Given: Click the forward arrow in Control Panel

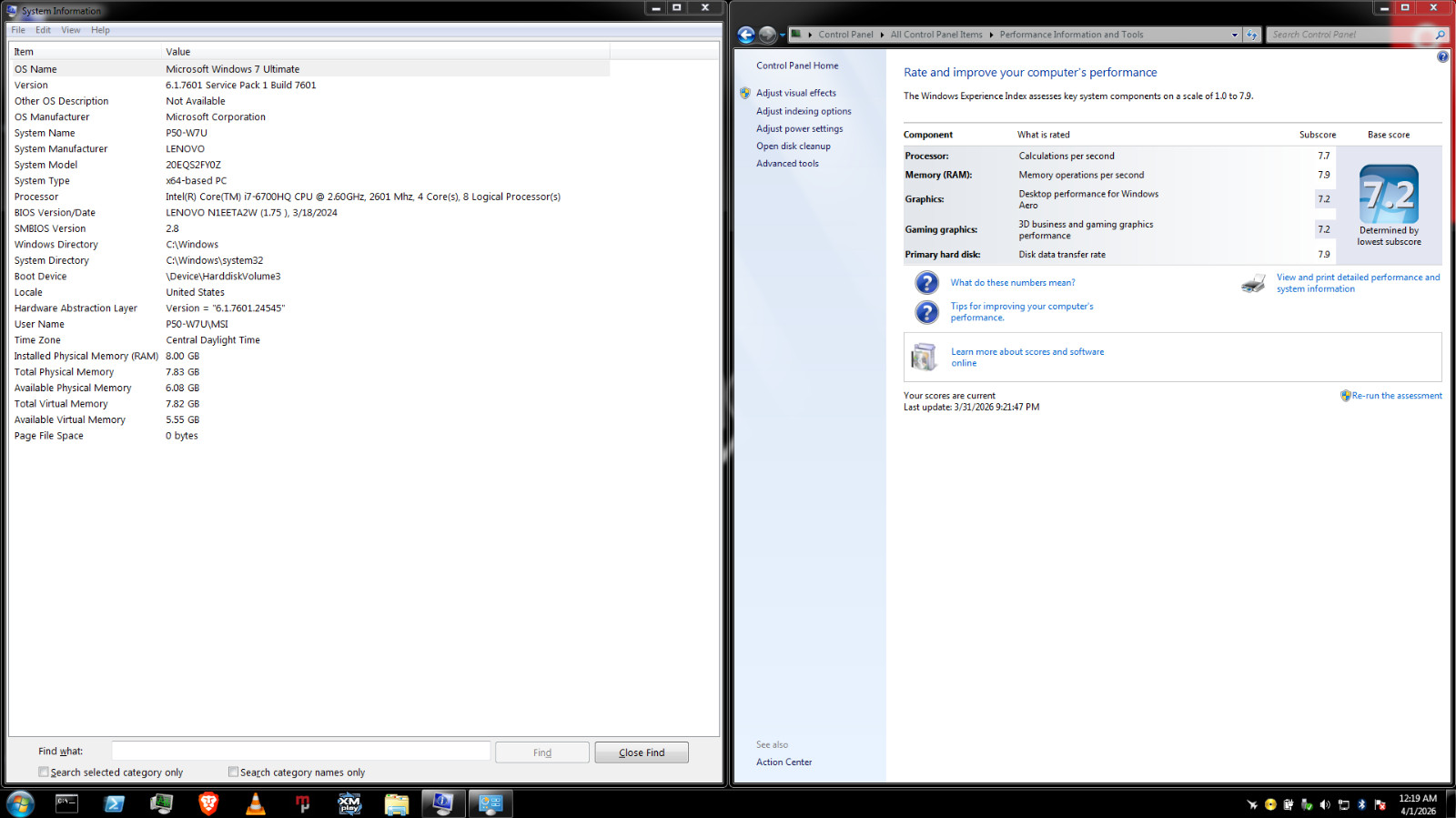Looking at the screenshot, I should tap(767, 35).
